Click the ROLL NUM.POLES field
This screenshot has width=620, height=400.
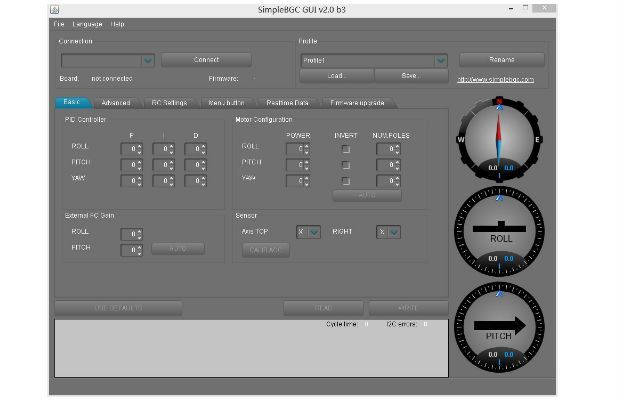tap(388, 149)
